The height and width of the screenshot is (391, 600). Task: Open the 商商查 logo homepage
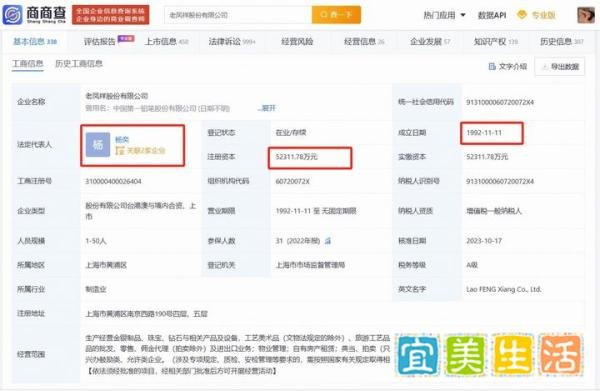point(34,15)
